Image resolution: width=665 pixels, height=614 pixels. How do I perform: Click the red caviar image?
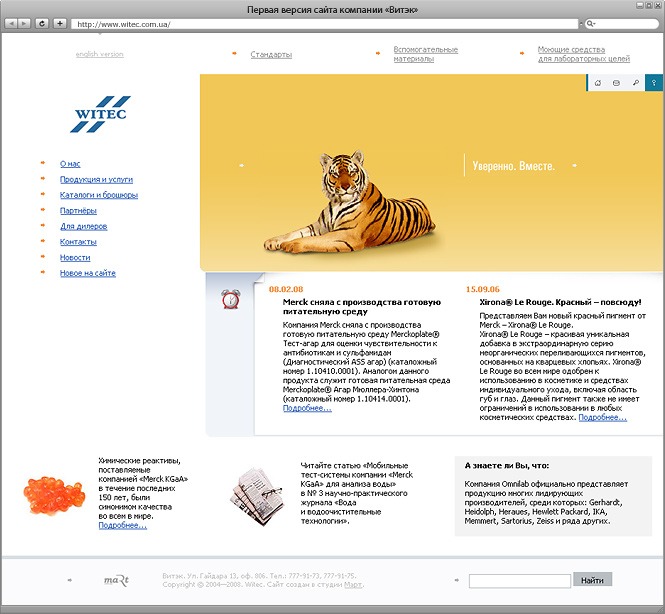[53, 495]
